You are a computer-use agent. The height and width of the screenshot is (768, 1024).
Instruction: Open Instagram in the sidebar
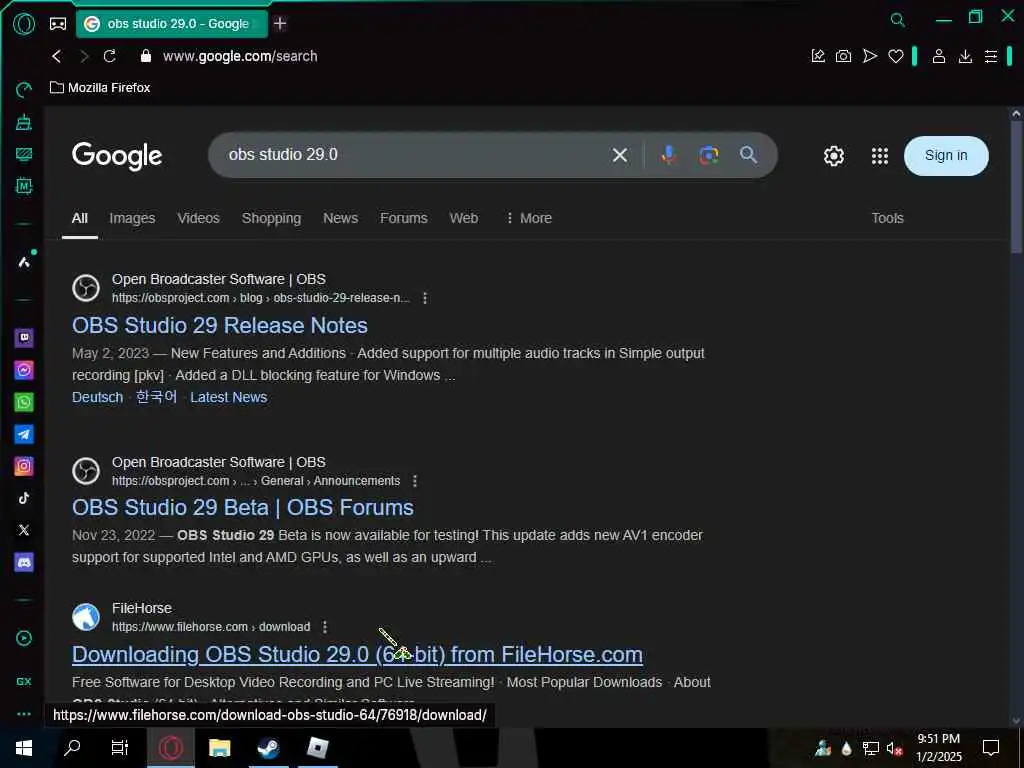tap(24, 466)
